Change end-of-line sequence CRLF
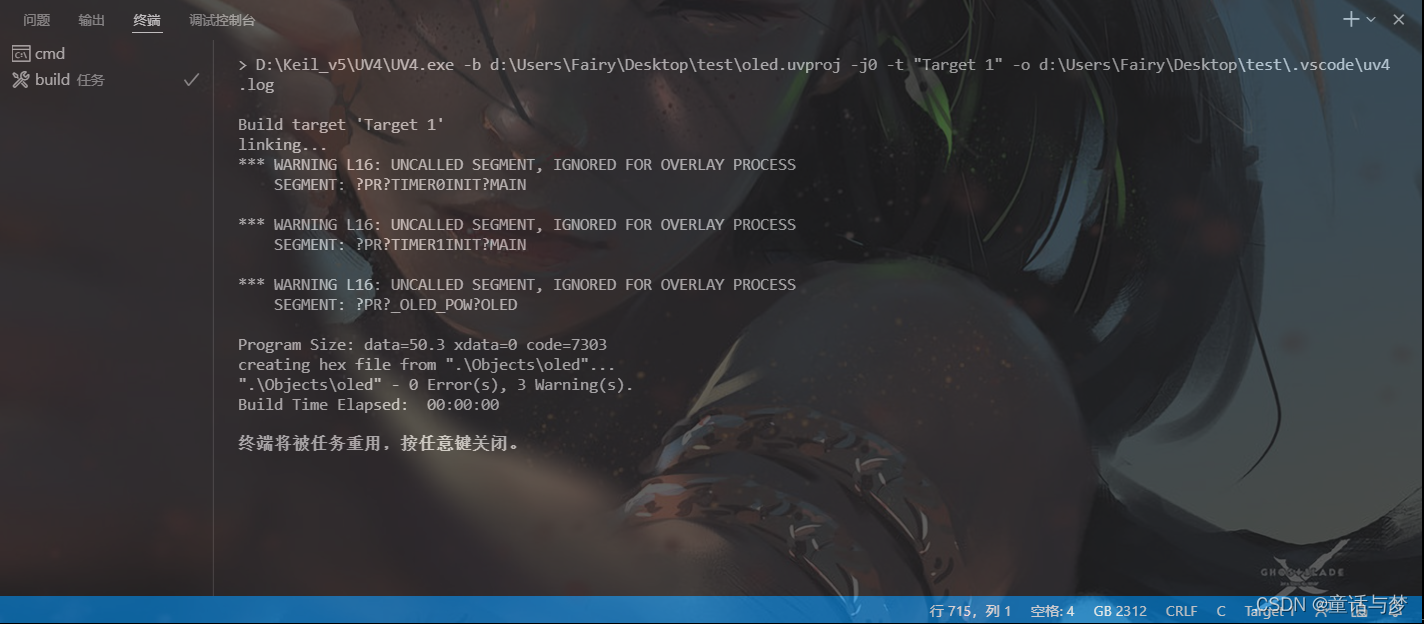The height and width of the screenshot is (624, 1424). (1181, 611)
